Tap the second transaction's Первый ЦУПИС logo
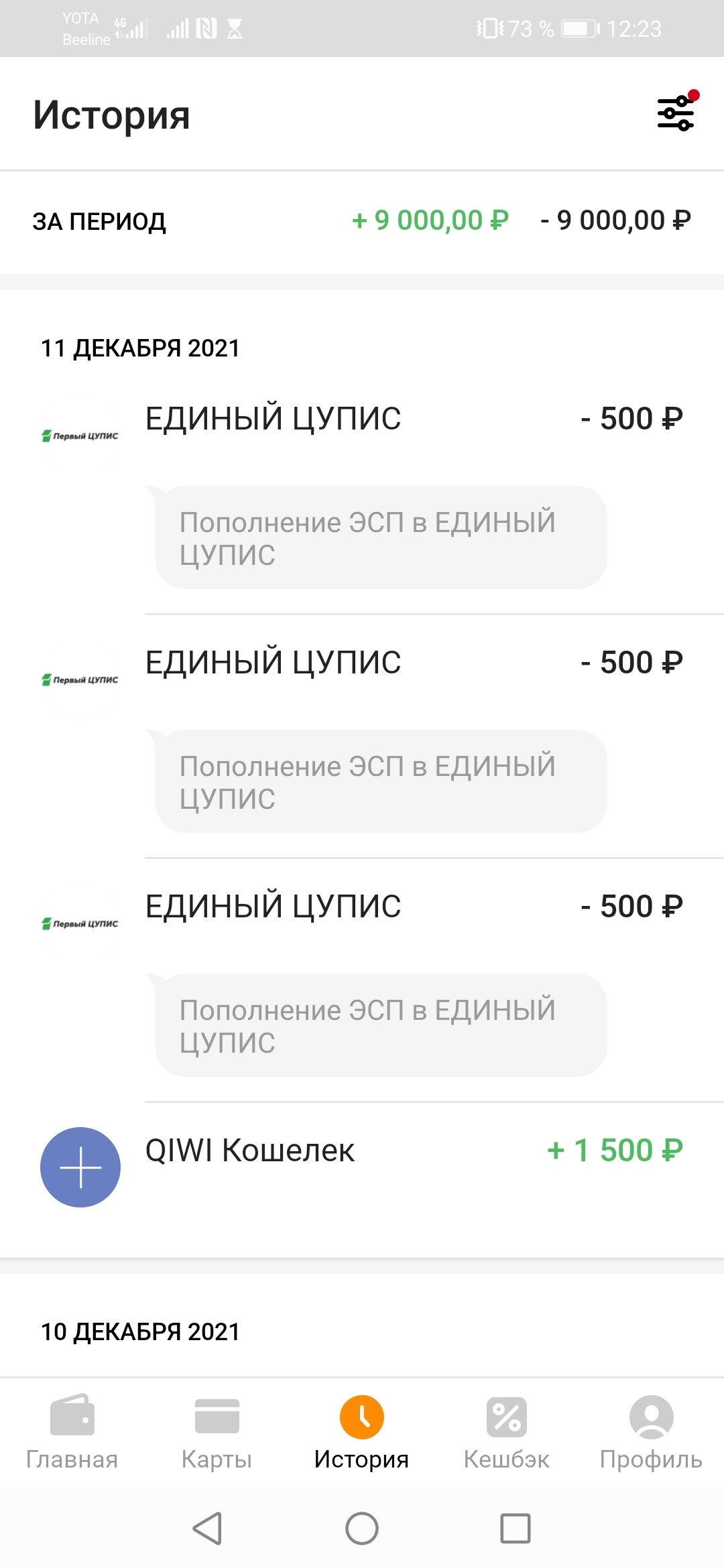This screenshot has width=724, height=1568. coord(80,679)
